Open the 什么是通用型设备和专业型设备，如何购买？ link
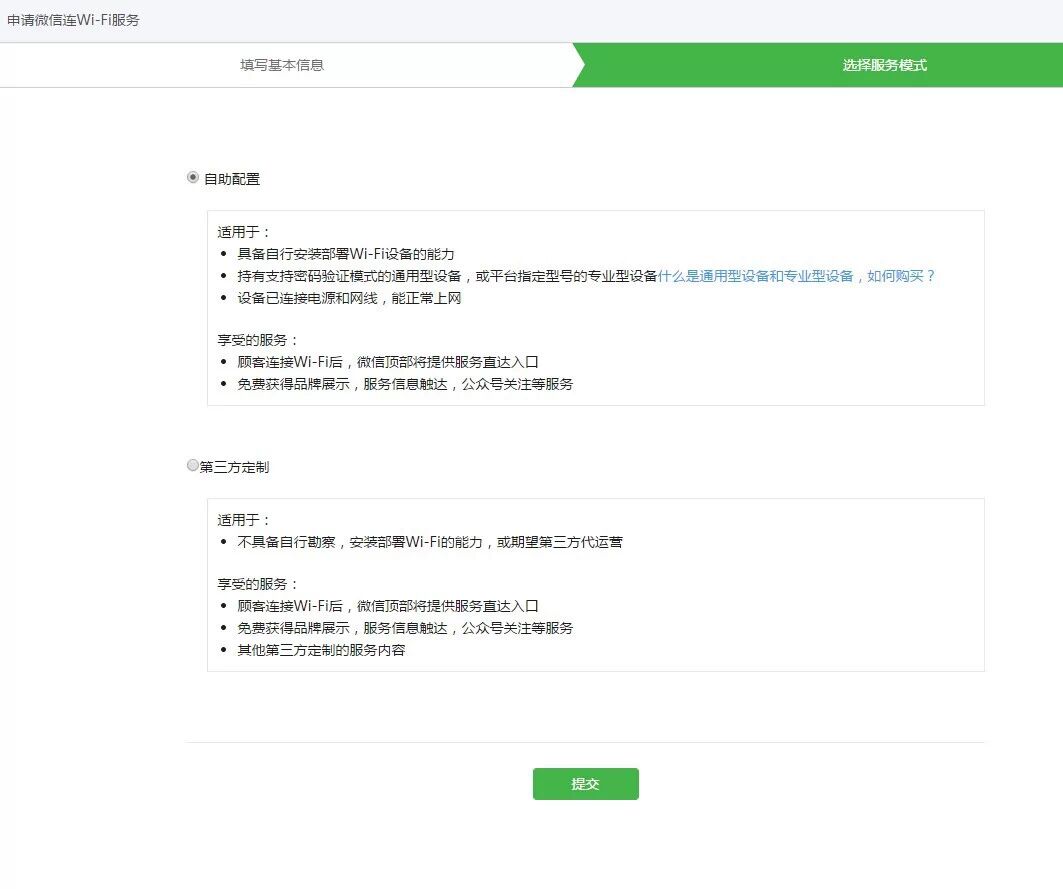The width and height of the screenshot is (1063, 889). tap(796, 276)
